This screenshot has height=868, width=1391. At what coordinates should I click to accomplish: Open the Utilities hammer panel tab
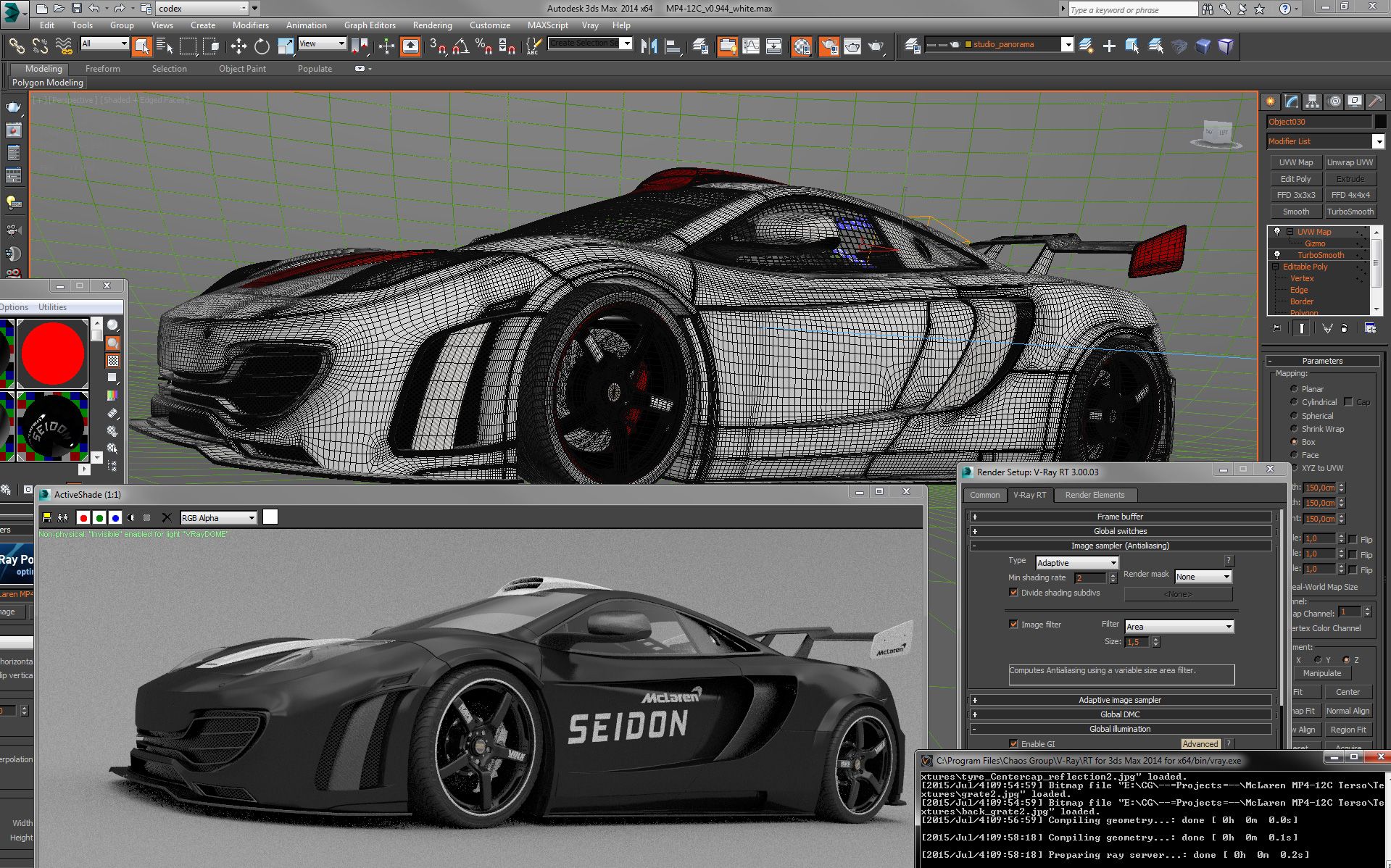click(x=1375, y=101)
